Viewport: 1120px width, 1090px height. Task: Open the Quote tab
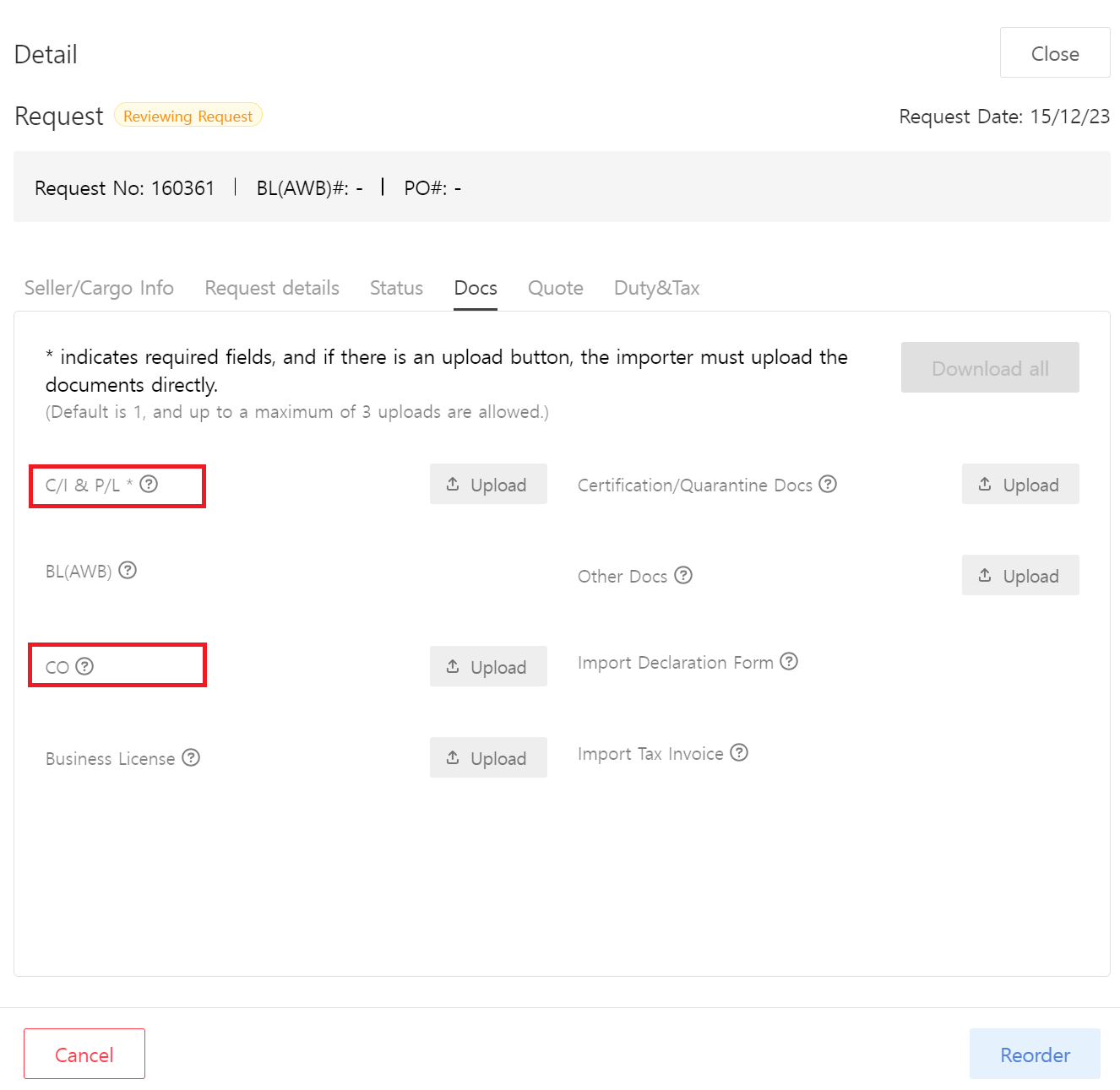point(555,288)
